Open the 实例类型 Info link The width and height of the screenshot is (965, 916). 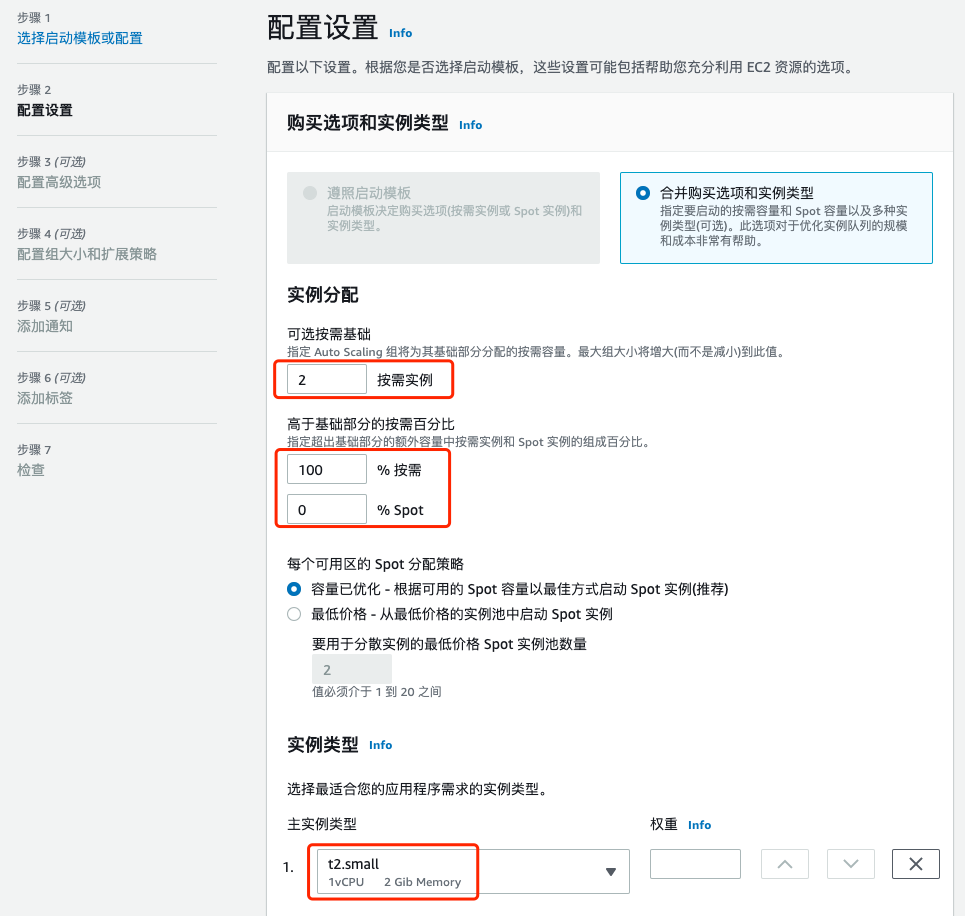point(380,744)
